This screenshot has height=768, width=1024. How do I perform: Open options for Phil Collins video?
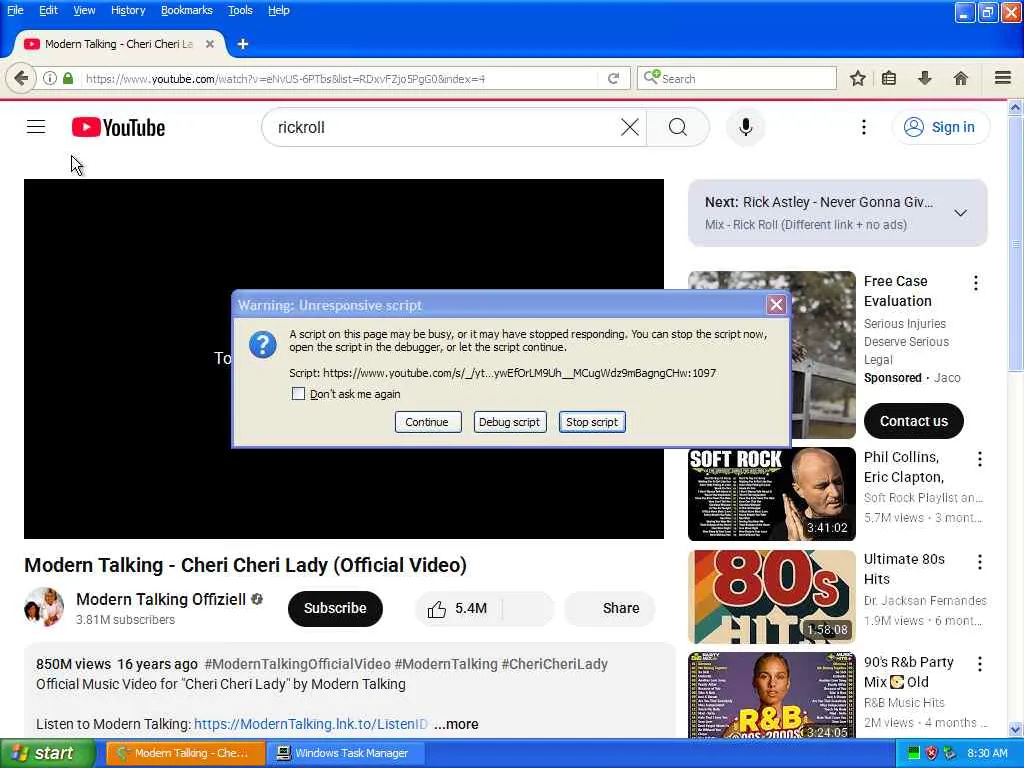(x=980, y=459)
